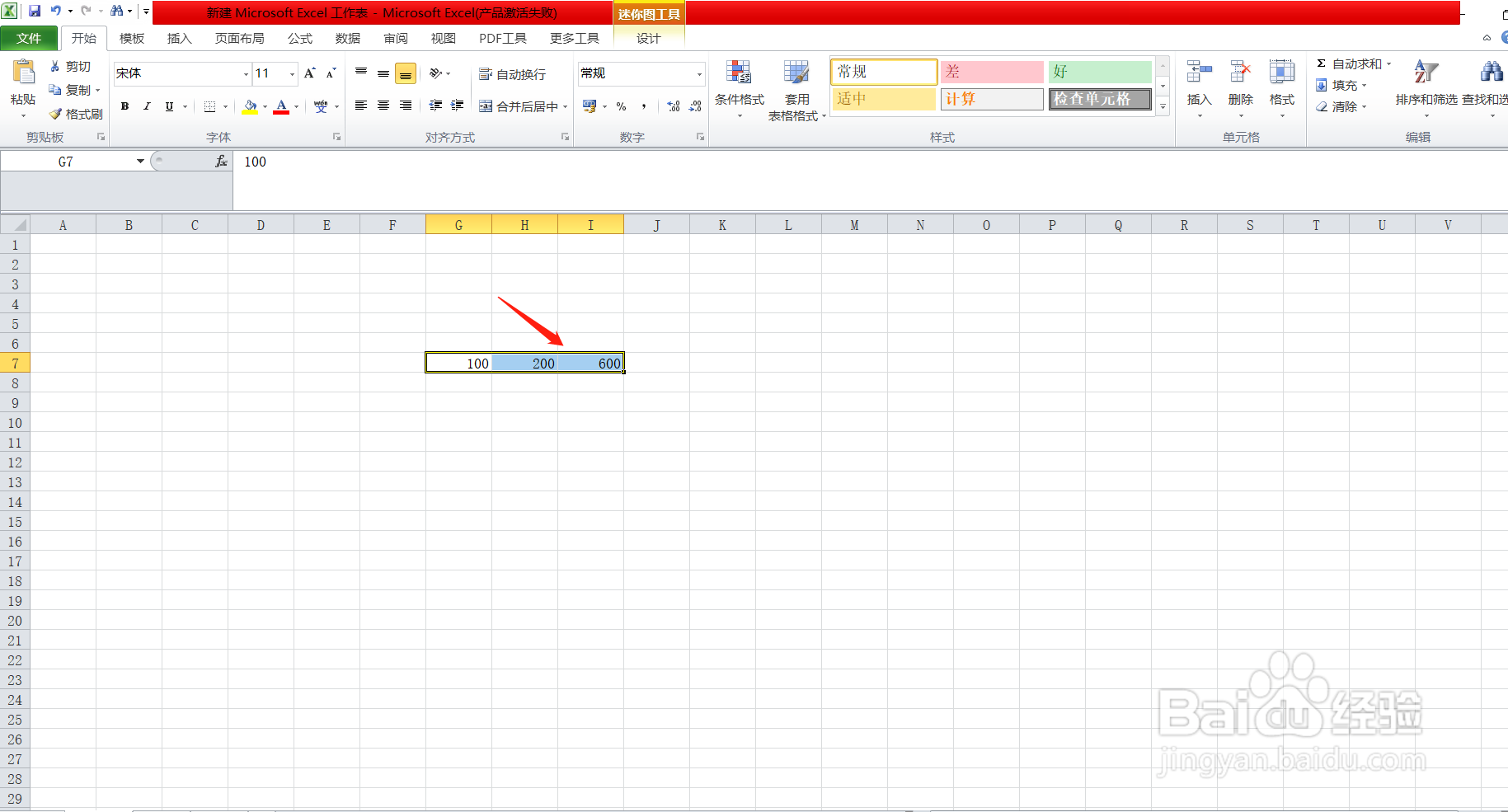Apply the Good (好) cell style
This screenshot has height=812, width=1508.
click(x=1100, y=72)
